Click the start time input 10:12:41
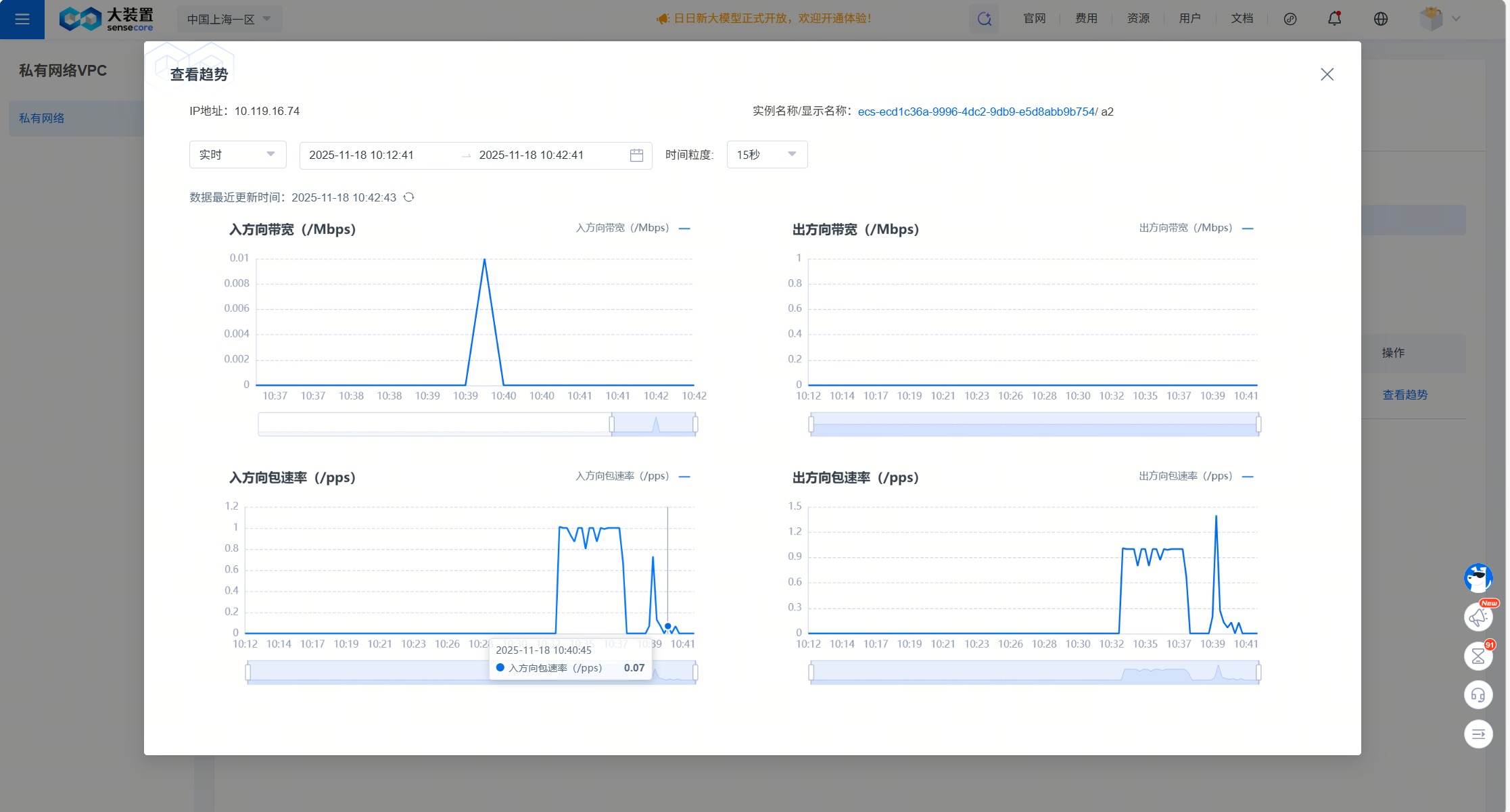 coord(362,156)
